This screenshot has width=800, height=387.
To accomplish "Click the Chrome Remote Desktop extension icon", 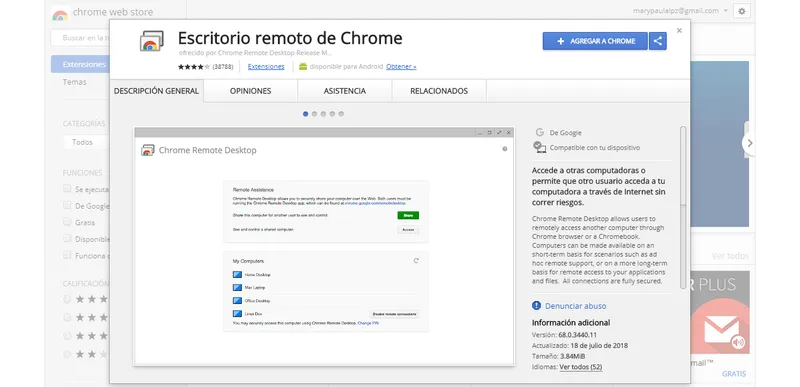I will [152, 41].
